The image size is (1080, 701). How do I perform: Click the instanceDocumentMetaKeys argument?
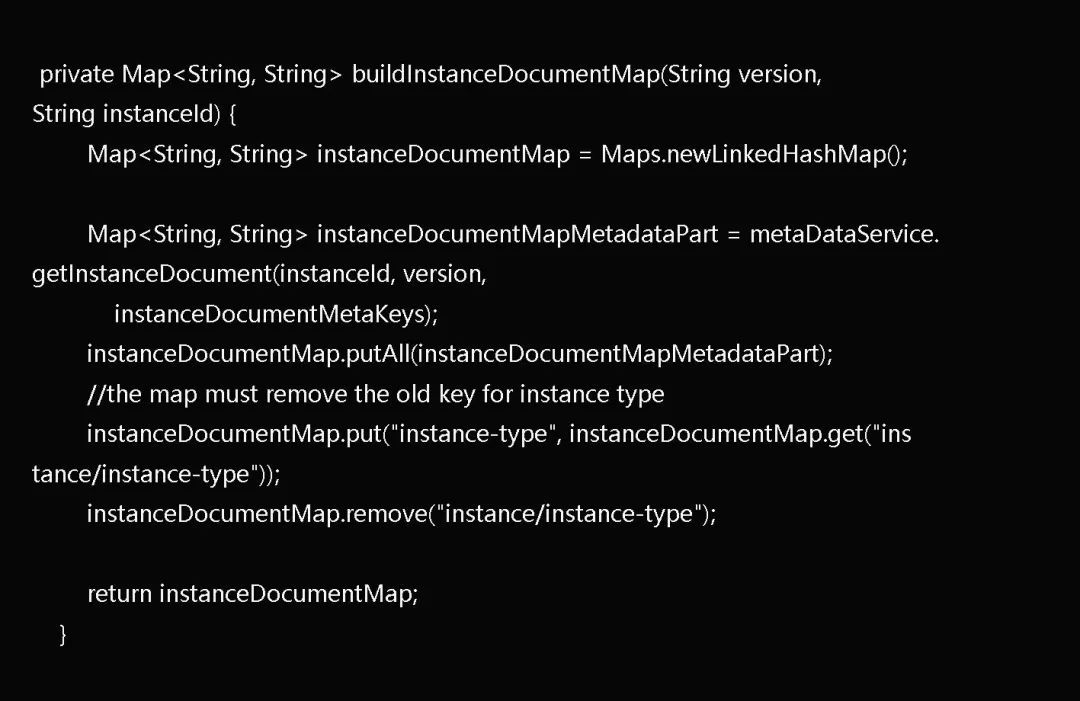coord(269,314)
